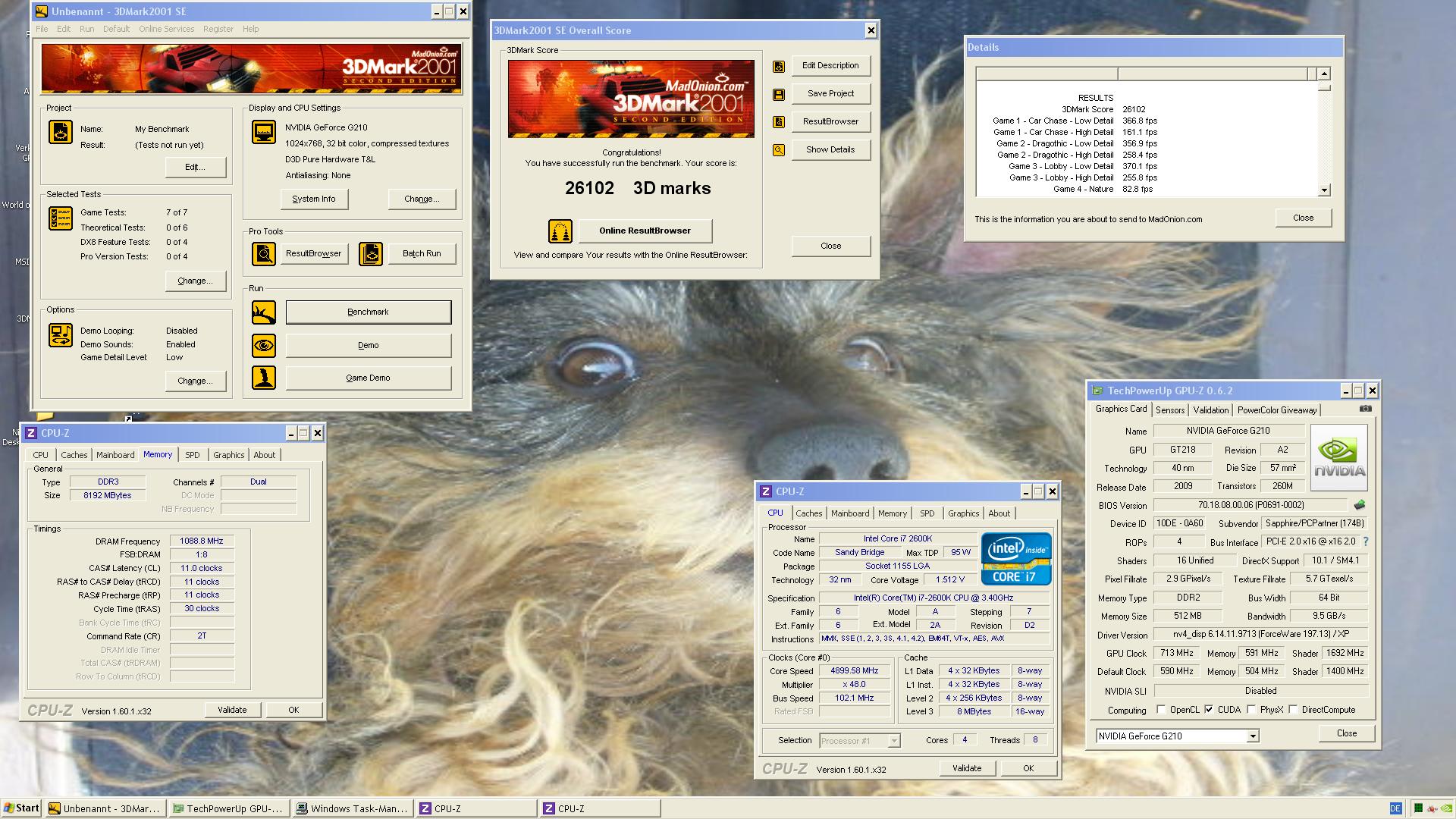Screen dimensions: 1456x819
Task: Click the ResultBrowser icon in Overall Score window
Action: pyautogui.click(x=779, y=122)
